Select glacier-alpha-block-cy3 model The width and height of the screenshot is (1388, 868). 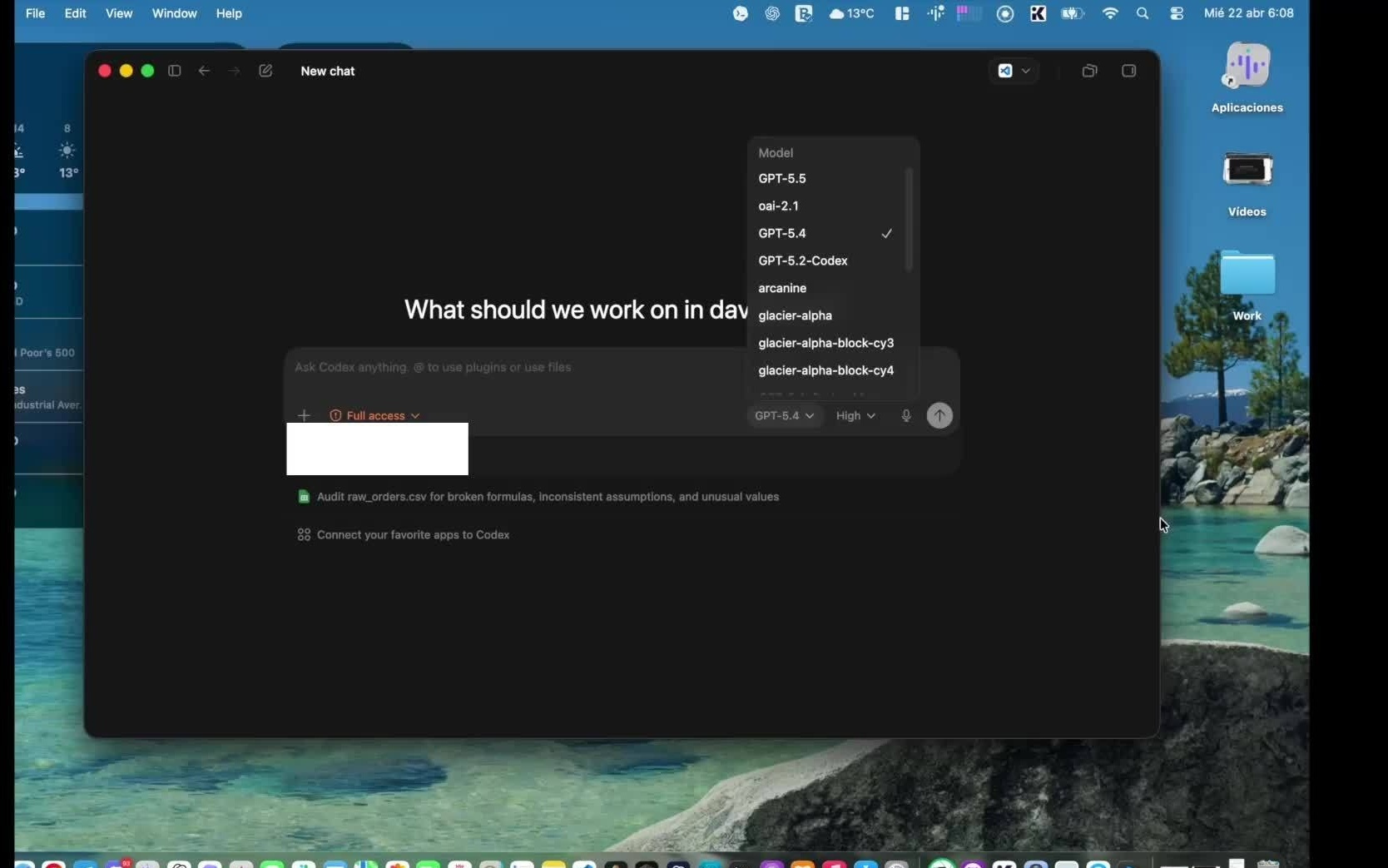click(x=826, y=343)
